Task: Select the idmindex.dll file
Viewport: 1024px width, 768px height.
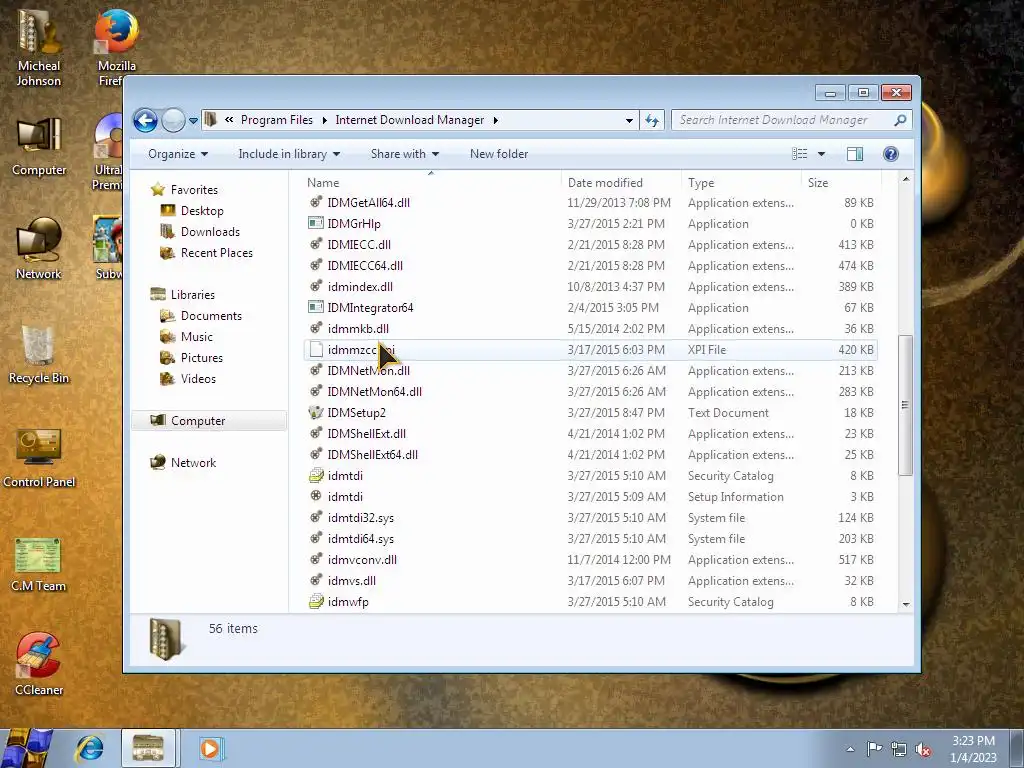Action: pos(360,287)
